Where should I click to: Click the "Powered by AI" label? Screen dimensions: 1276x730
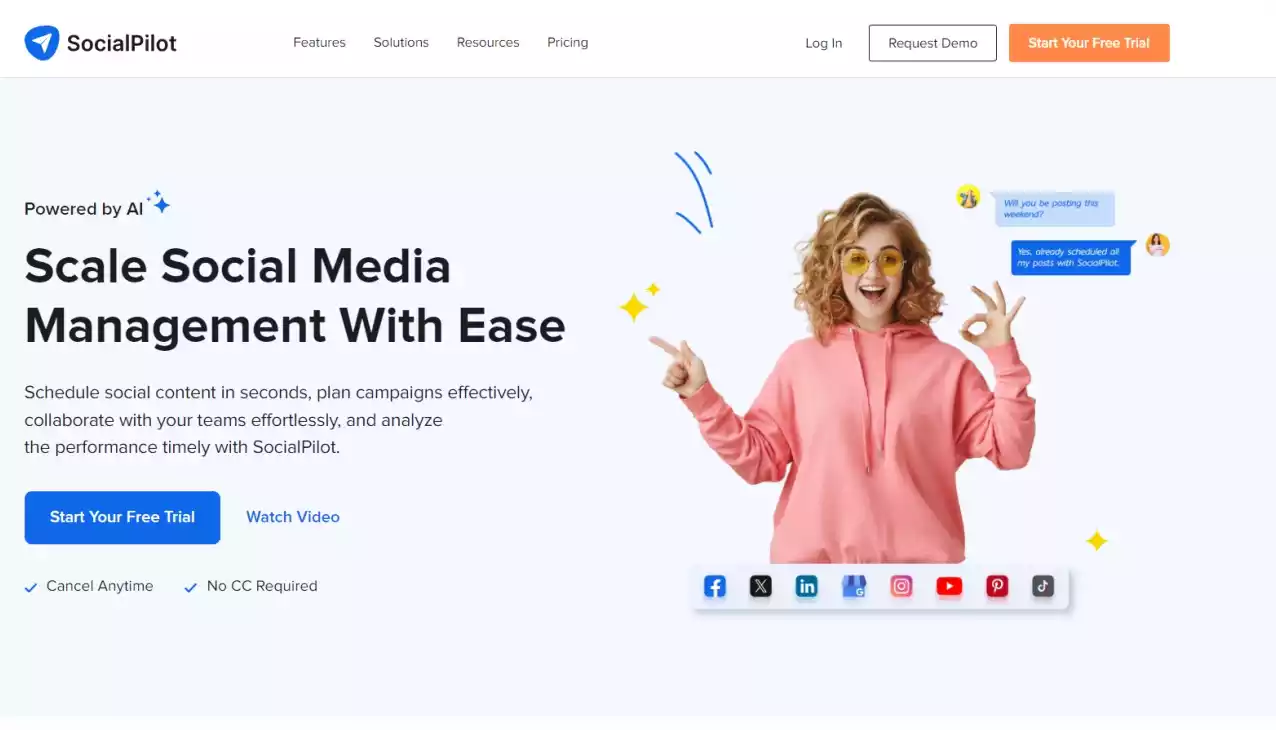pos(84,209)
